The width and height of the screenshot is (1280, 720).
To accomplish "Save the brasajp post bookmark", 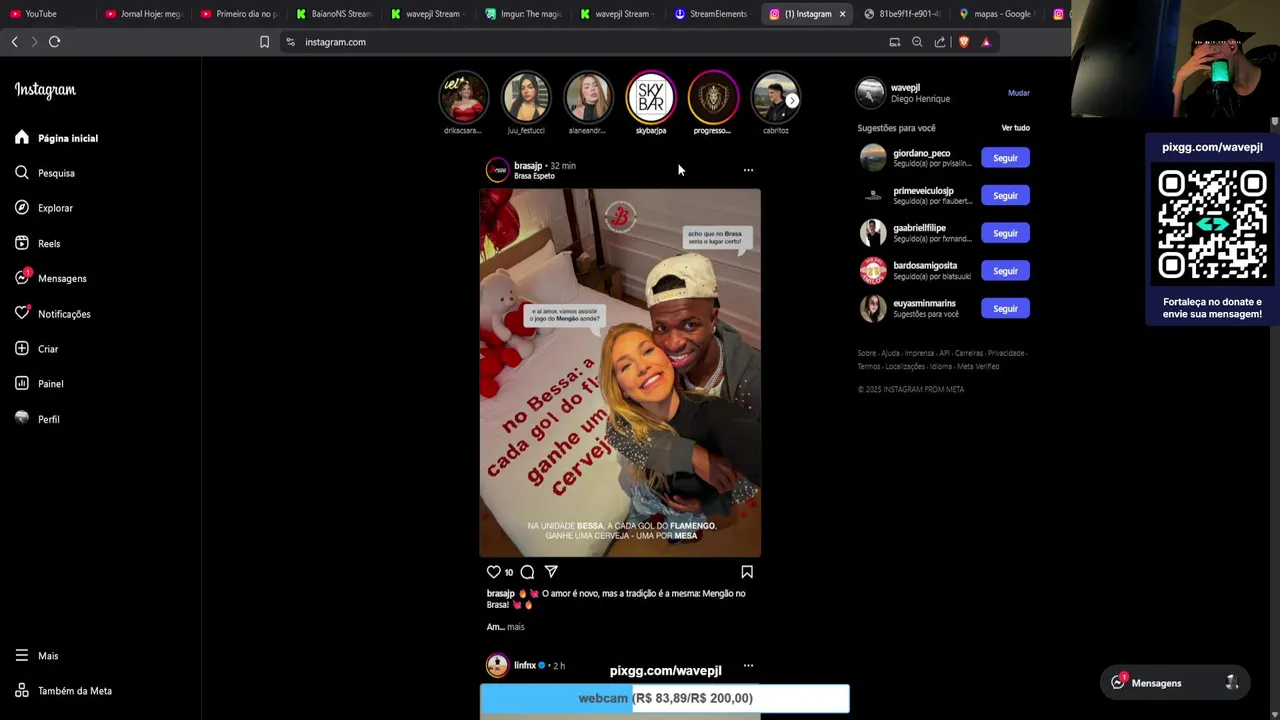I will 747,572.
